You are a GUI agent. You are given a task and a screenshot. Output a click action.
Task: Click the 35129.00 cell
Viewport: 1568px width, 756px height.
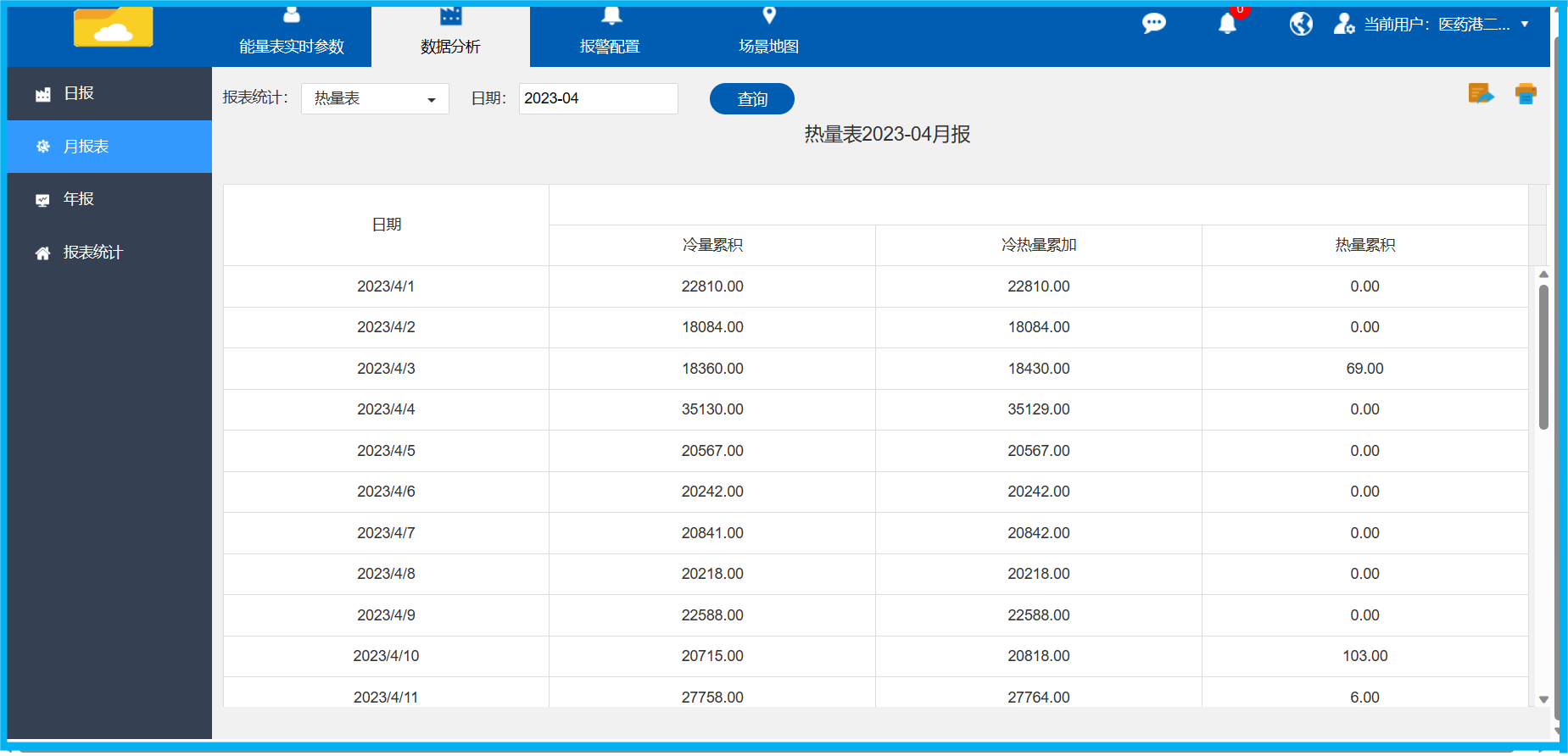click(x=1039, y=409)
